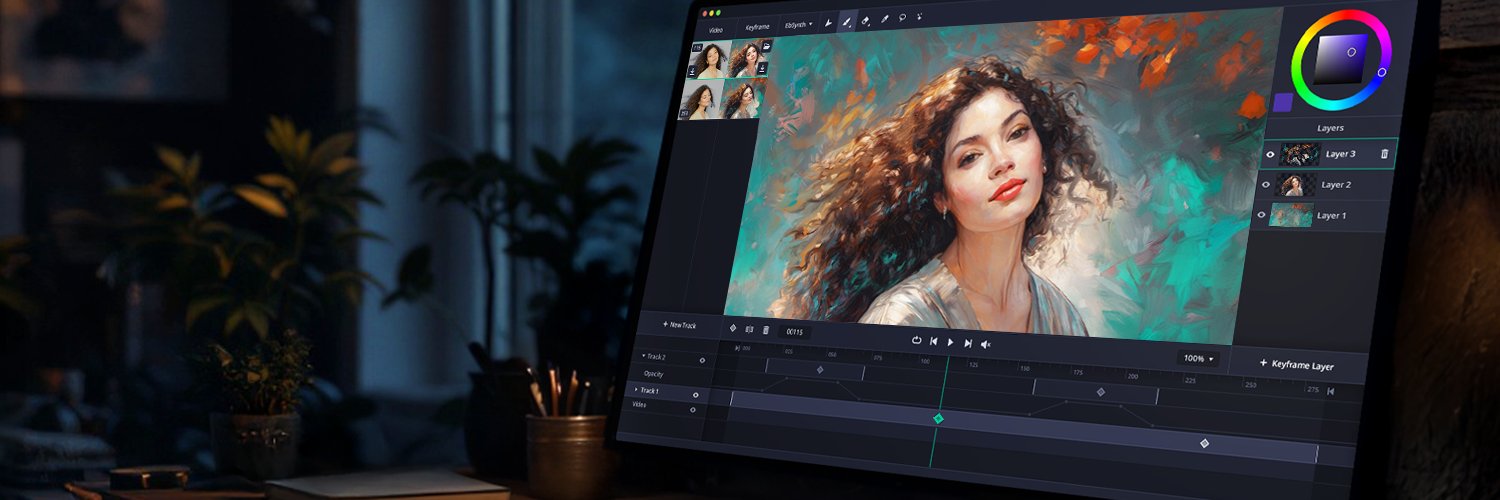Toggle loop playback

(916, 340)
